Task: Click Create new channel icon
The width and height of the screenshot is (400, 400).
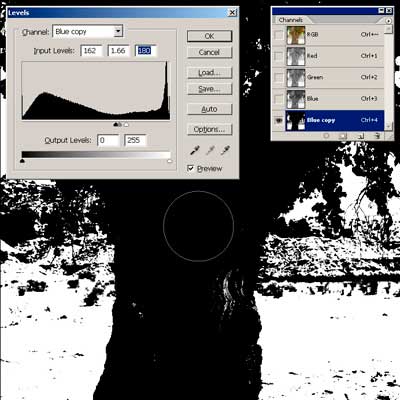Action: point(360,136)
